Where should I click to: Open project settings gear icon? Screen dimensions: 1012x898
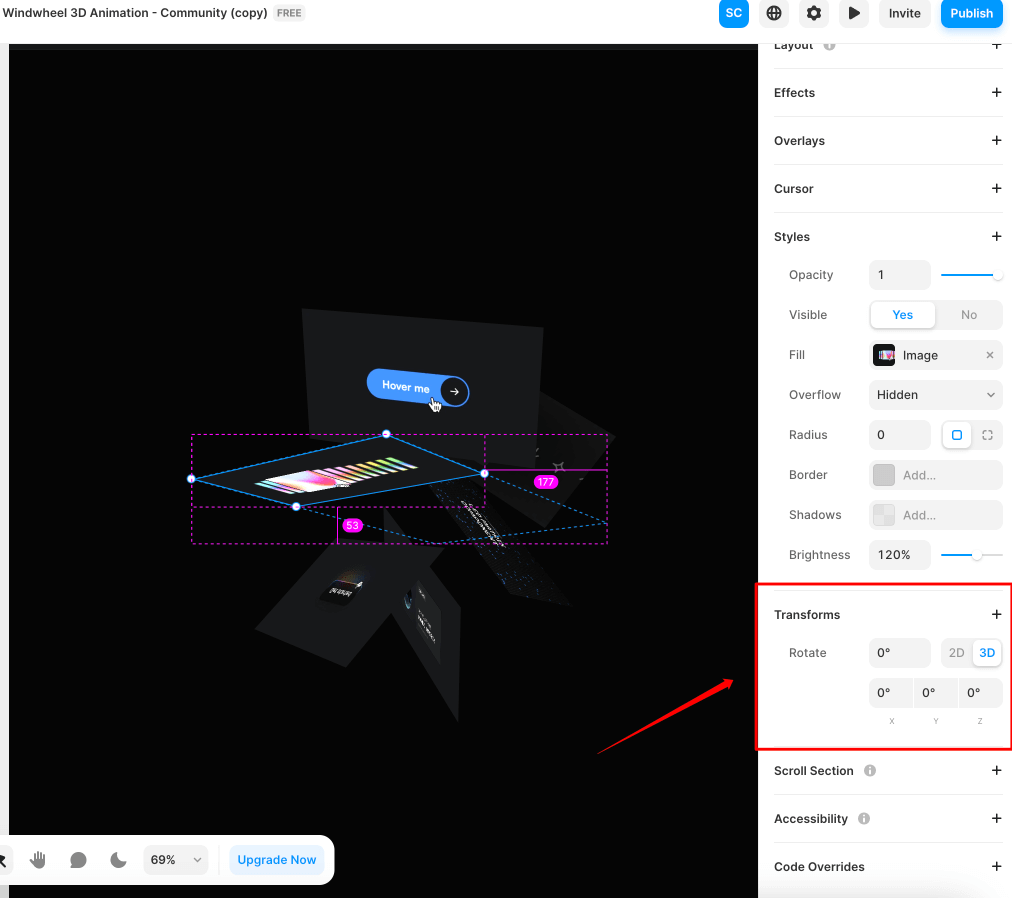(x=814, y=13)
